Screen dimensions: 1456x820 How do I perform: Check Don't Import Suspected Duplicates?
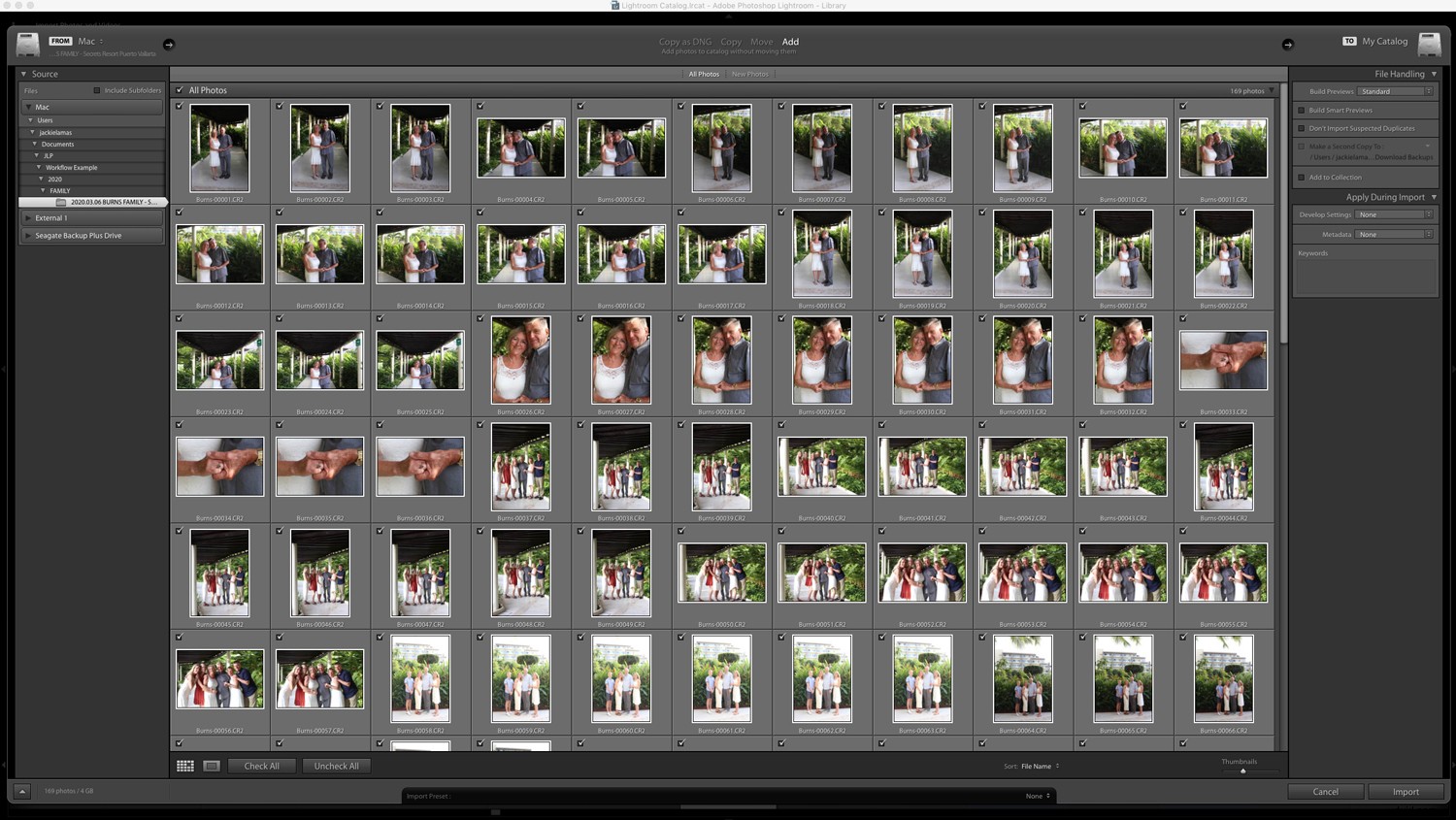(1301, 128)
